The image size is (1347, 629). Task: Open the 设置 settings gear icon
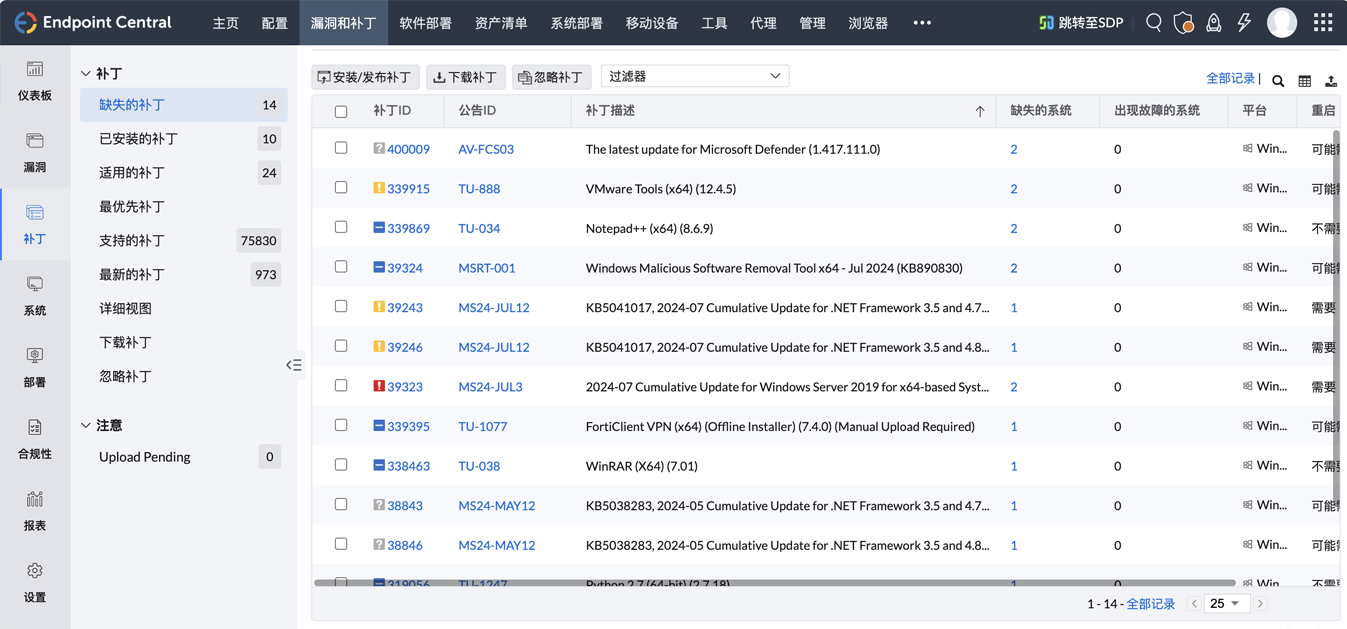[35, 571]
